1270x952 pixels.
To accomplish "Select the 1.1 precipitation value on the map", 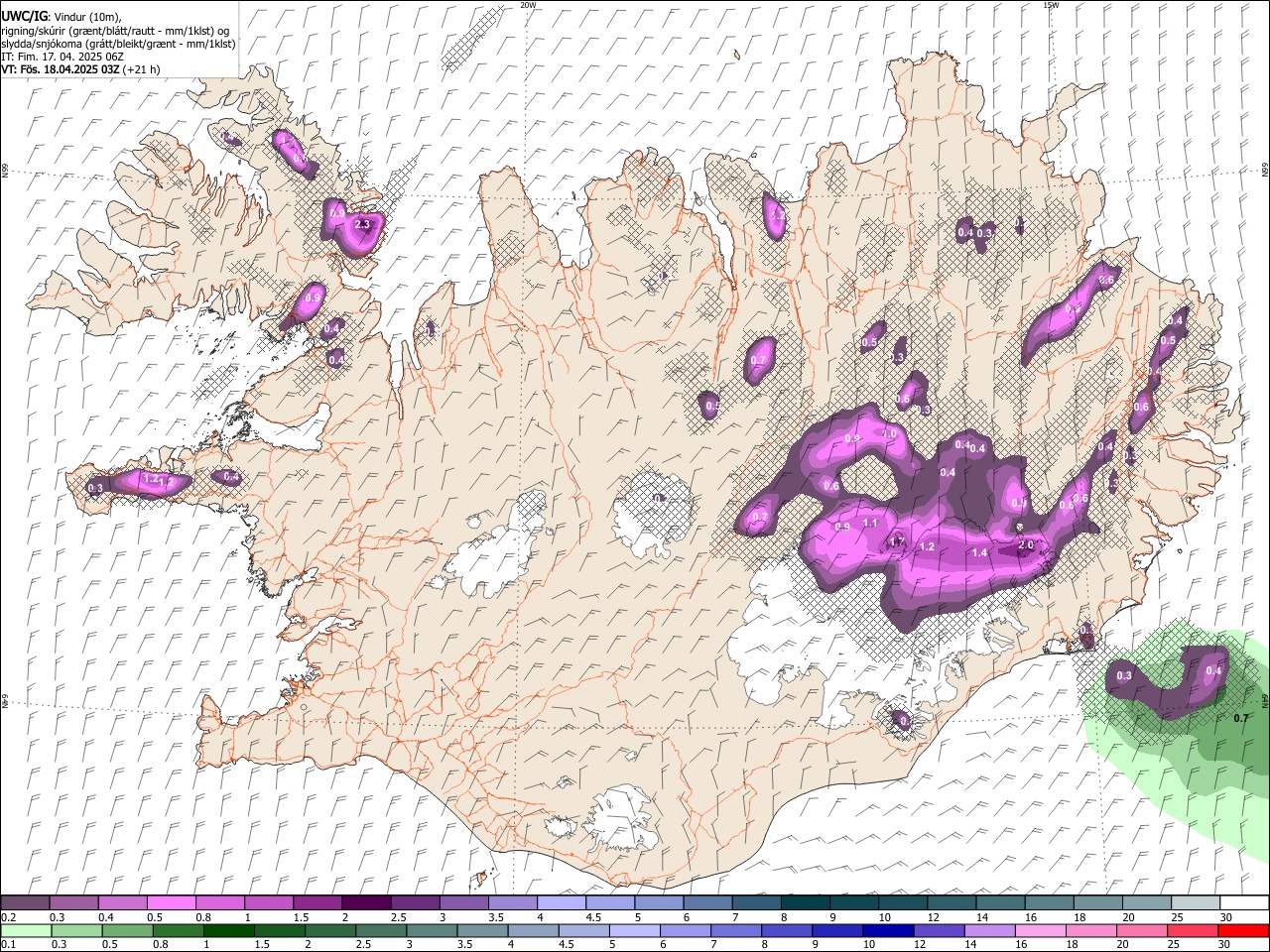I will [870, 524].
